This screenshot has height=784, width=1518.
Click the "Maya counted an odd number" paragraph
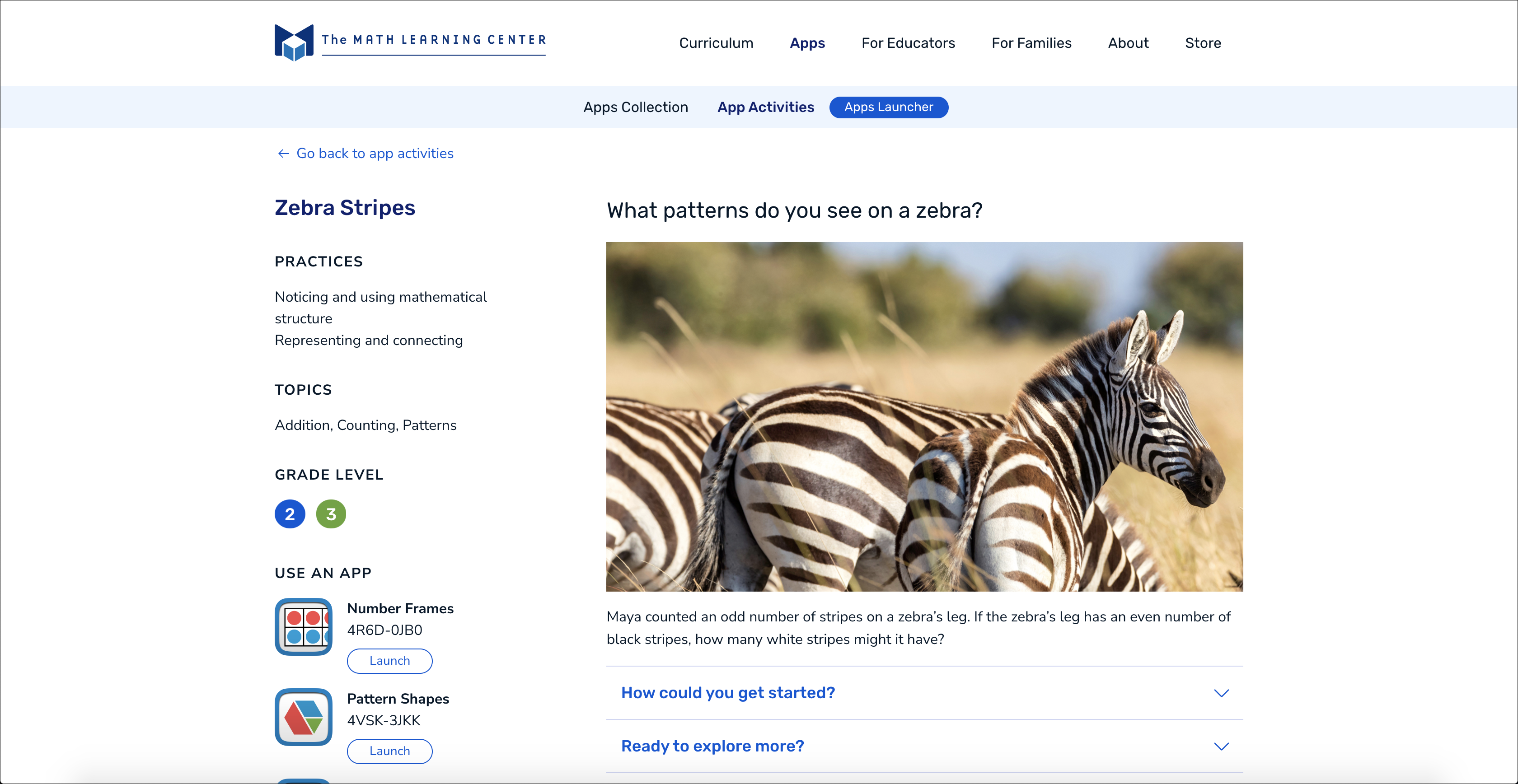(x=918, y=628)
